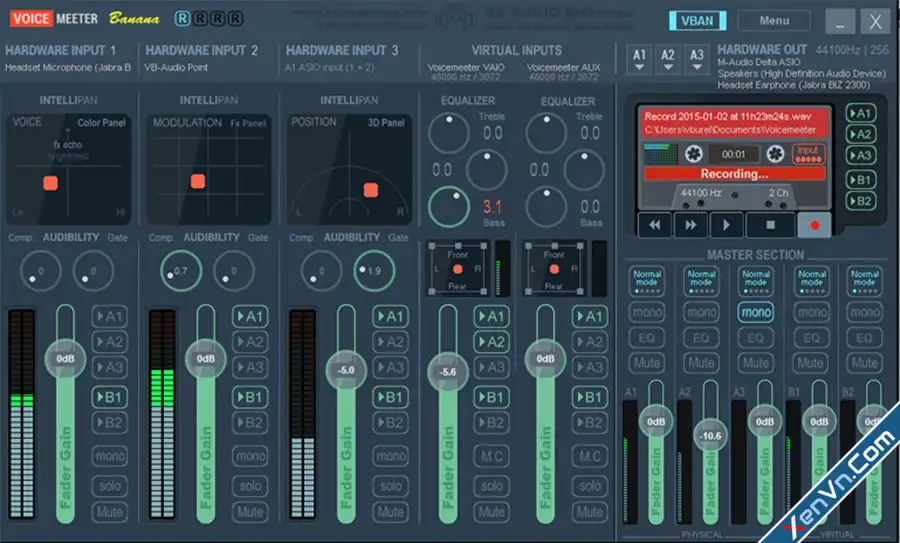Click Voicemeeter VAIO Bass knob at 3.1
Screen dimensions: 900x543
(448, 207)
